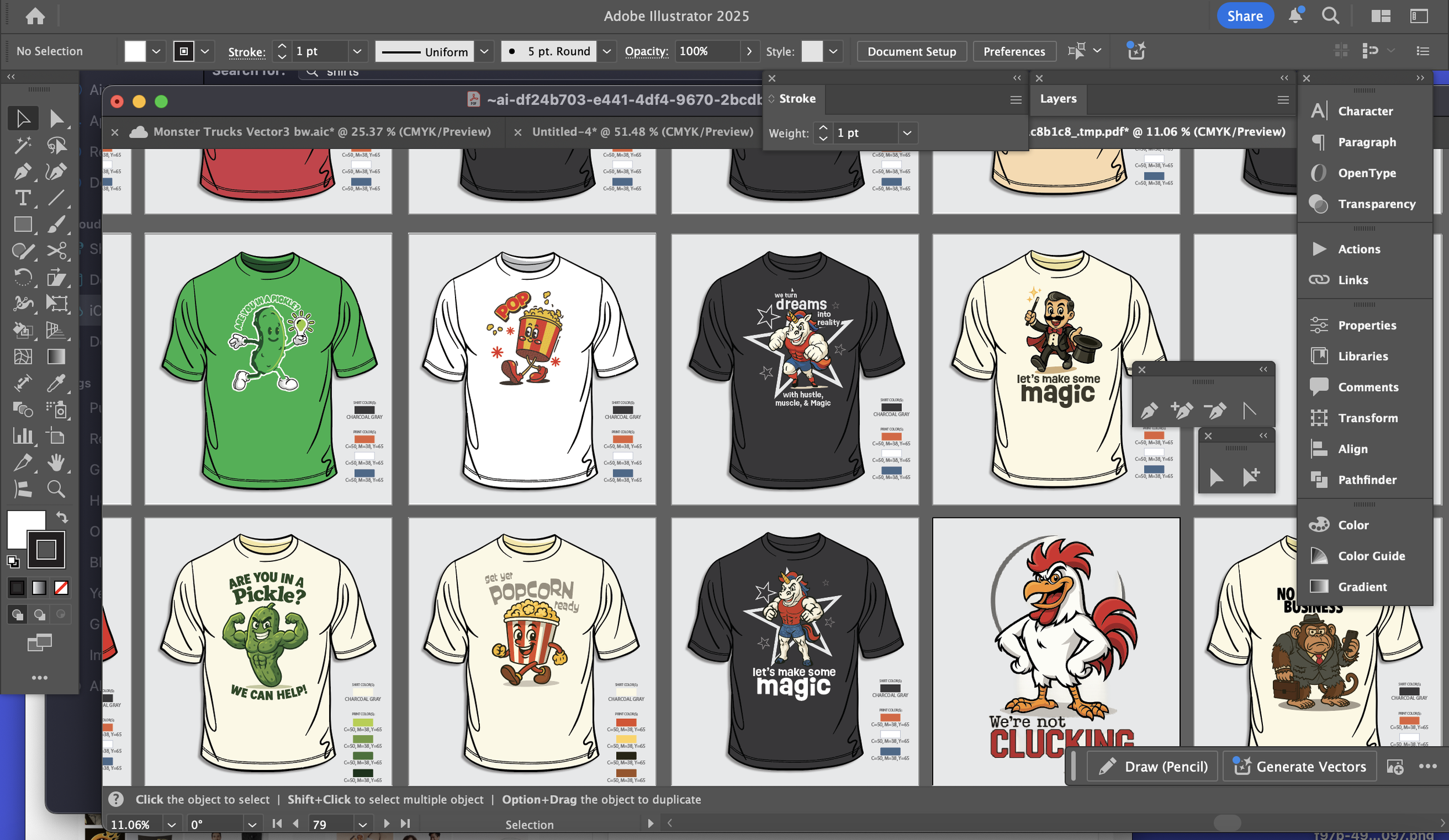Switch to Monster Trucks Vector3 bw.aic tab
Screen dimensions: 1449x840
[322, 132]
